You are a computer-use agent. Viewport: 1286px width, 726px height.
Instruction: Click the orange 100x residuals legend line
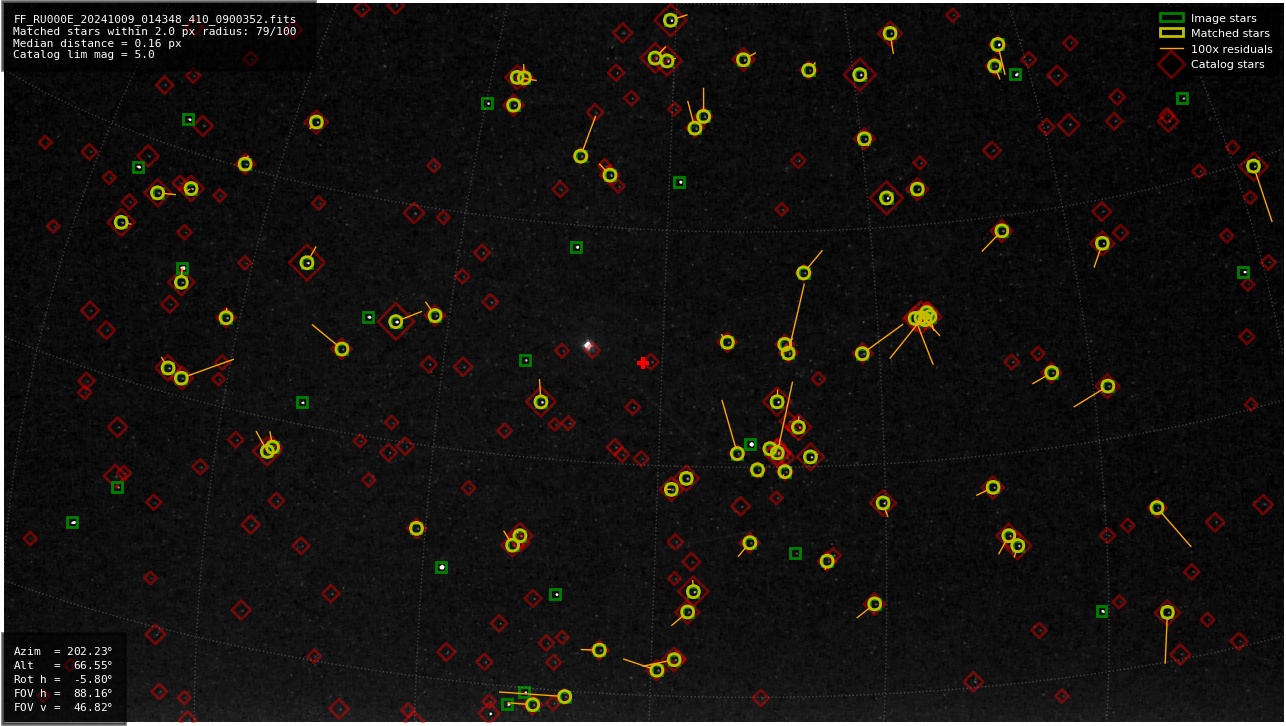[x=1171, y=48]
